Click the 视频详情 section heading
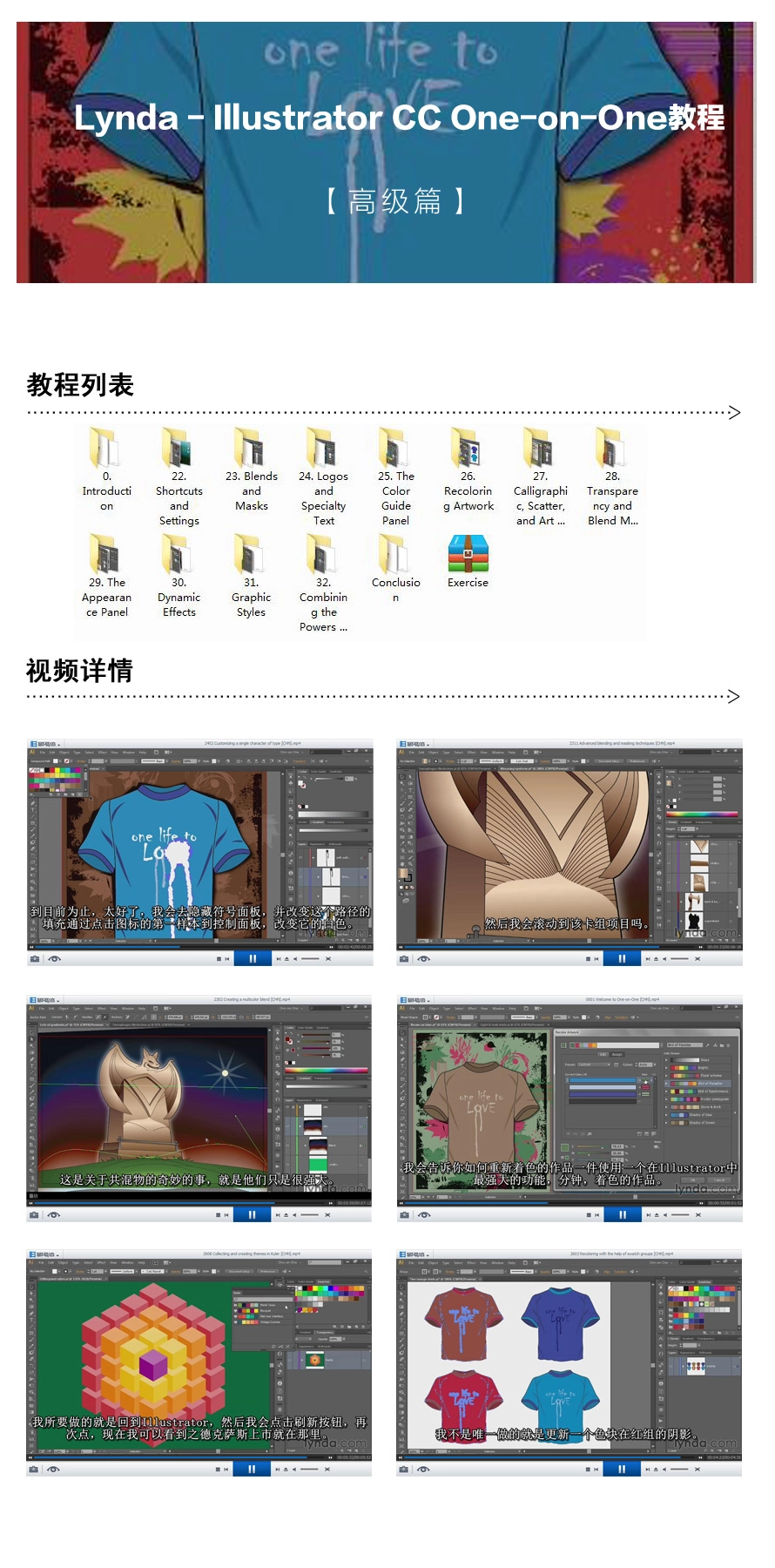 [x=80, y=670]
